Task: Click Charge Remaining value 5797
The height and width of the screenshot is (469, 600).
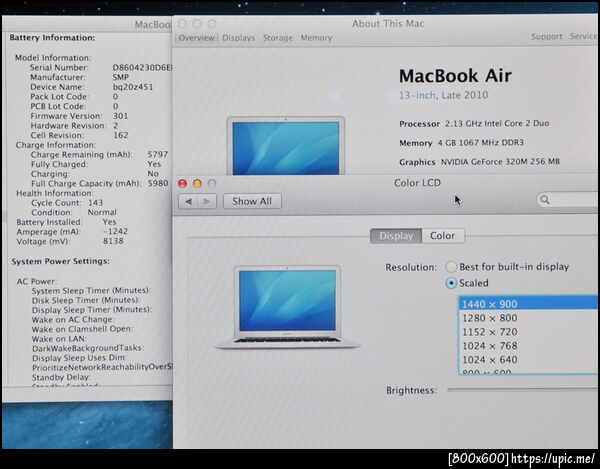Action: tap(158, 154)
